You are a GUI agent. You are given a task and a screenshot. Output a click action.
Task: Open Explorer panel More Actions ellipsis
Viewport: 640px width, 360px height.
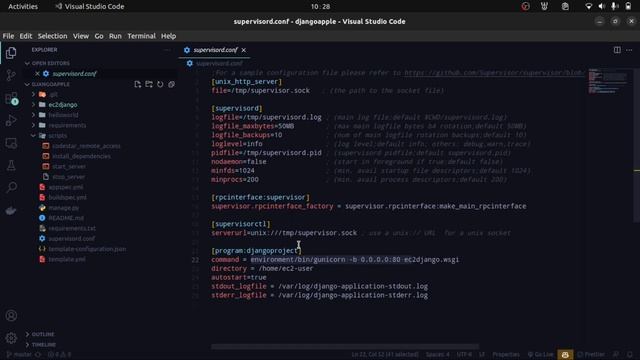coord(167,50)
